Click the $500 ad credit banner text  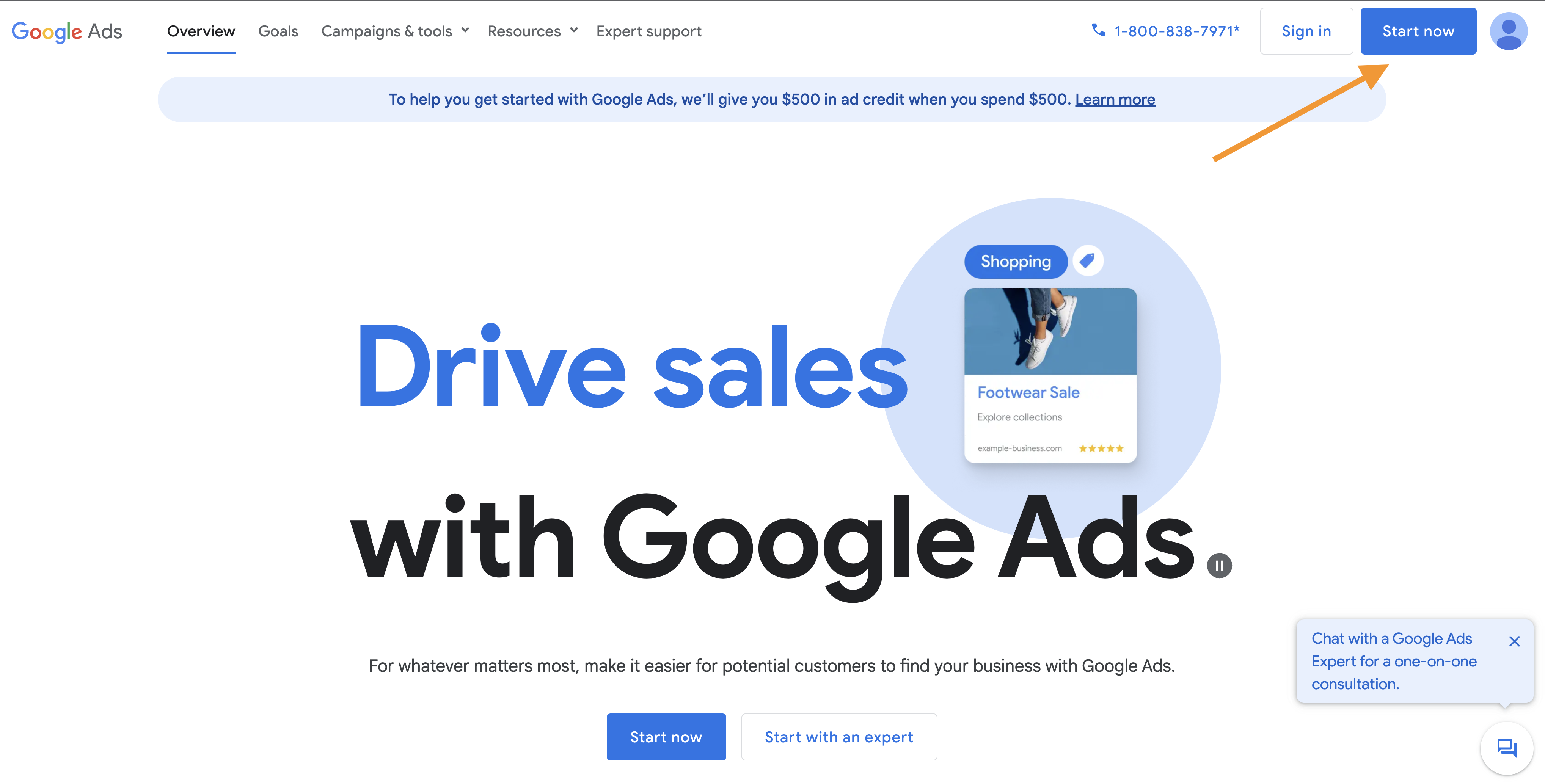729,99
